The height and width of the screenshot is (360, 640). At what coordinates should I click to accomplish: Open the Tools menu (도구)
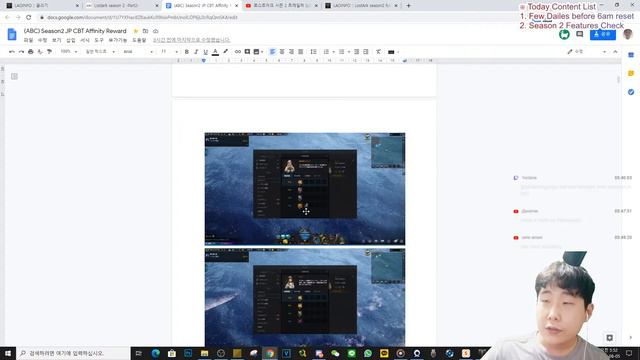click(99, 40)
